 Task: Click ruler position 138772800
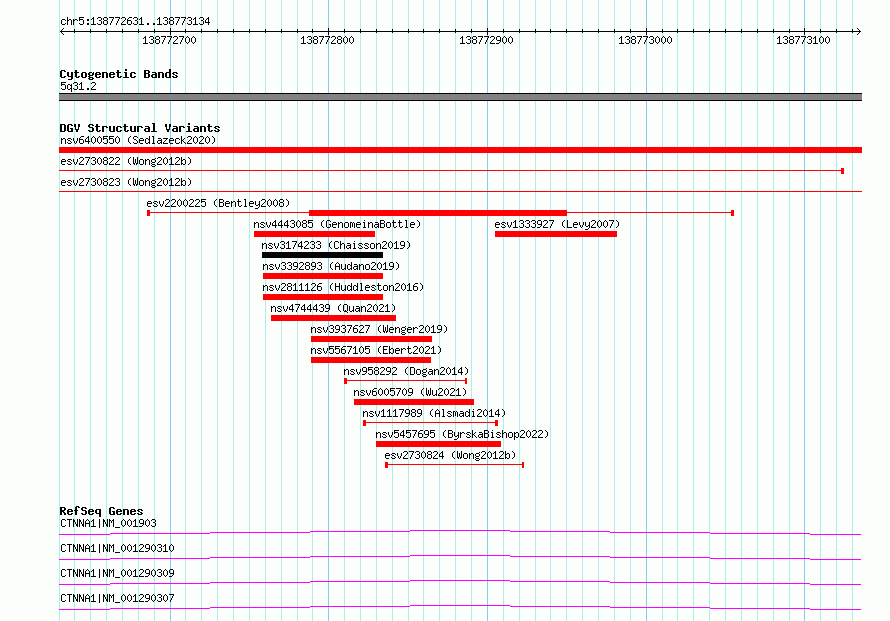(327, 40)
